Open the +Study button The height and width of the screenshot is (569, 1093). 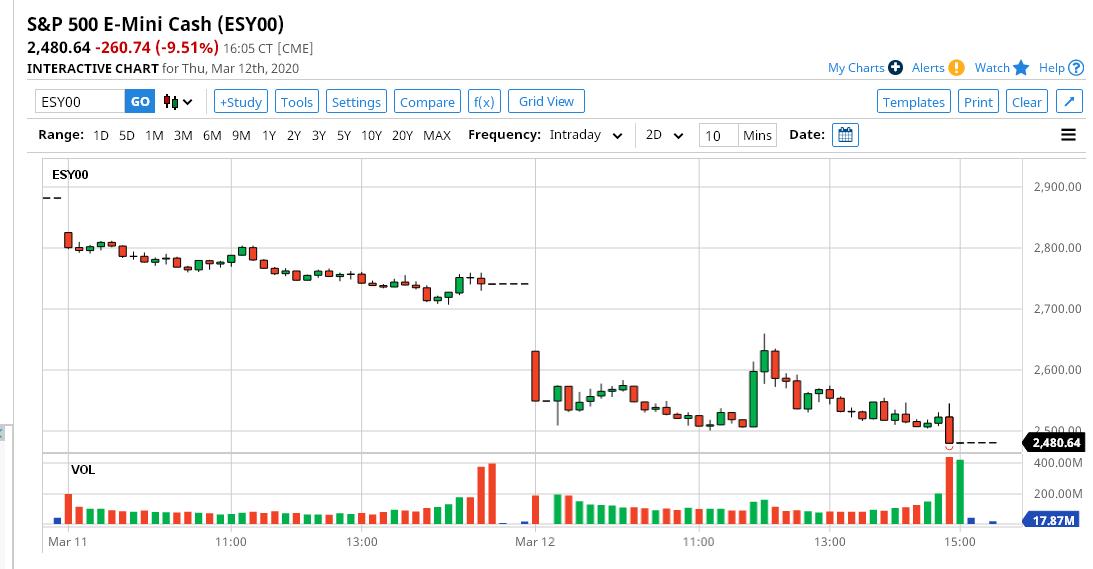(240, 101)
